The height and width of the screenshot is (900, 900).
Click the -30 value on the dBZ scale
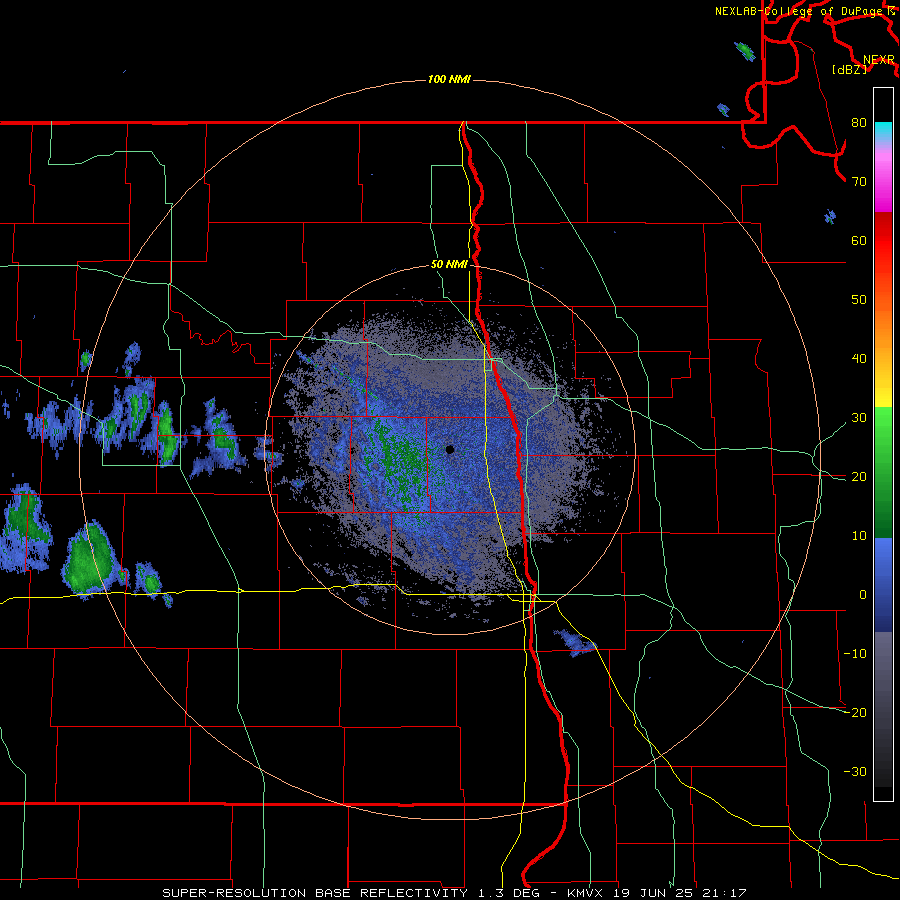tap(855, 771)
